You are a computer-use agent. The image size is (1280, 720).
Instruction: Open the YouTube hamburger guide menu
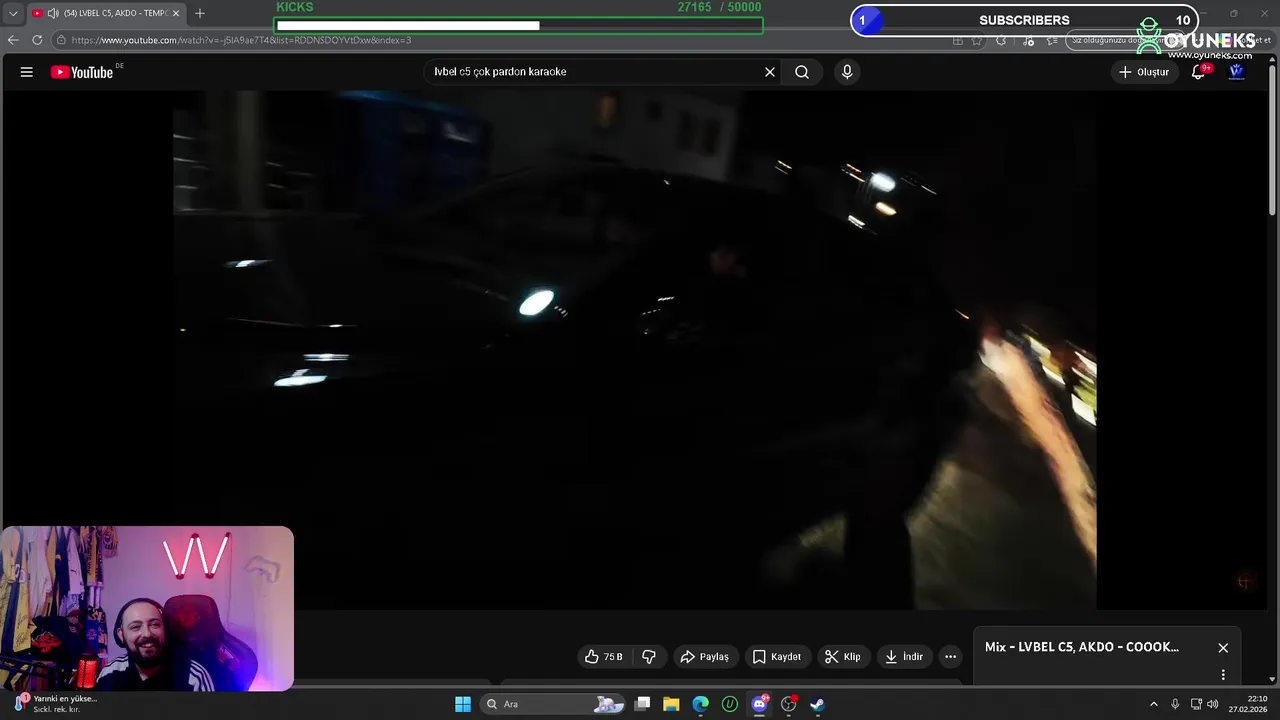27,72
